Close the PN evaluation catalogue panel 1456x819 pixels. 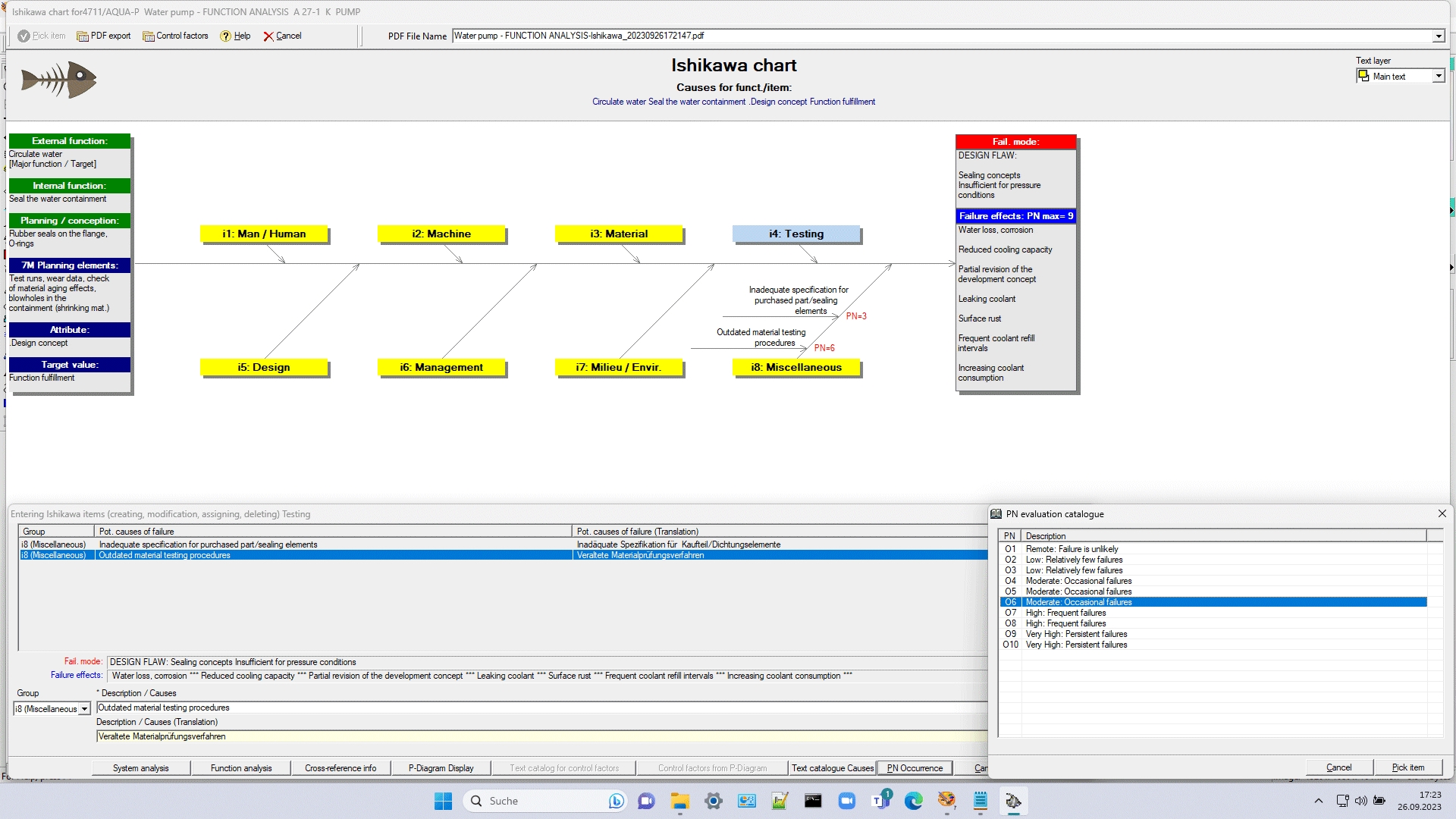pyautogui.click(x=1442, y=513)
